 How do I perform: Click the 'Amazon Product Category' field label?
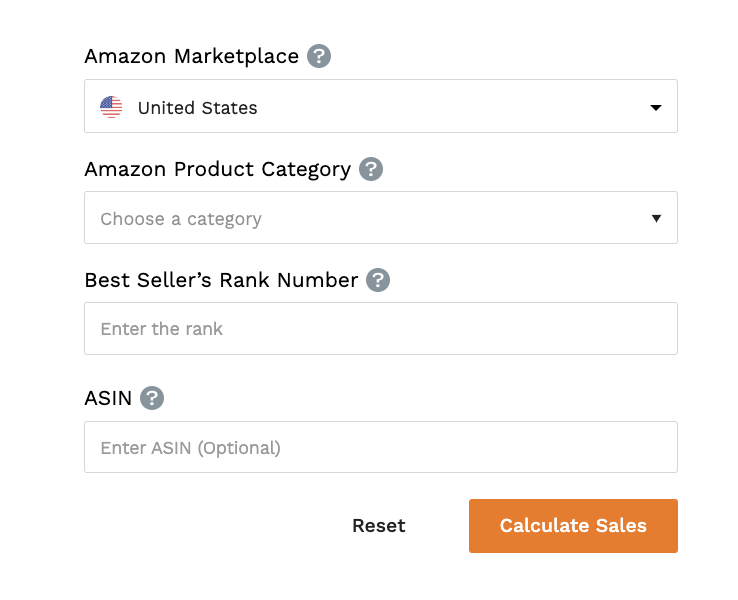pos(217,169)
